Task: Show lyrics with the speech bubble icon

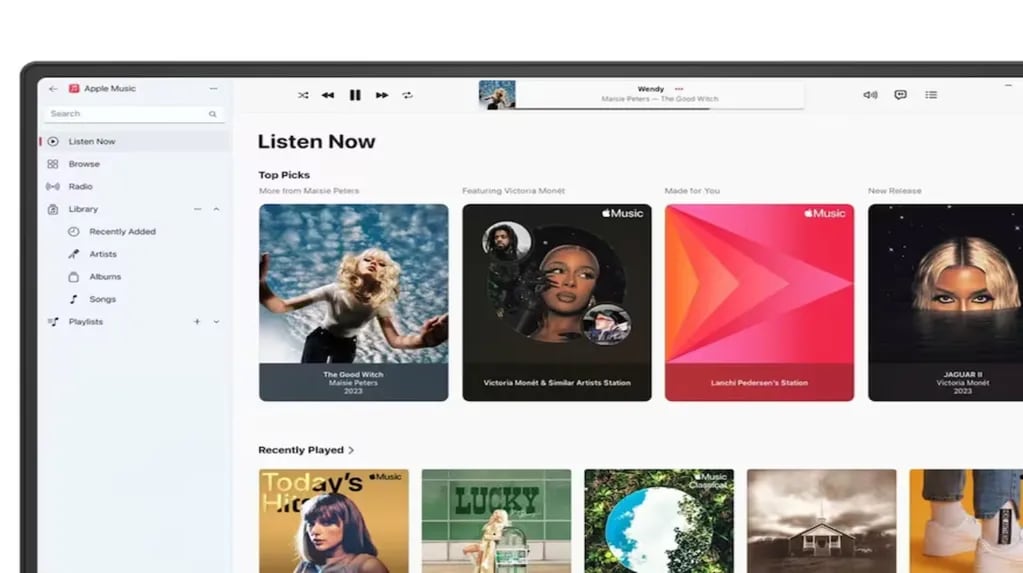Action: click(900, 95)
